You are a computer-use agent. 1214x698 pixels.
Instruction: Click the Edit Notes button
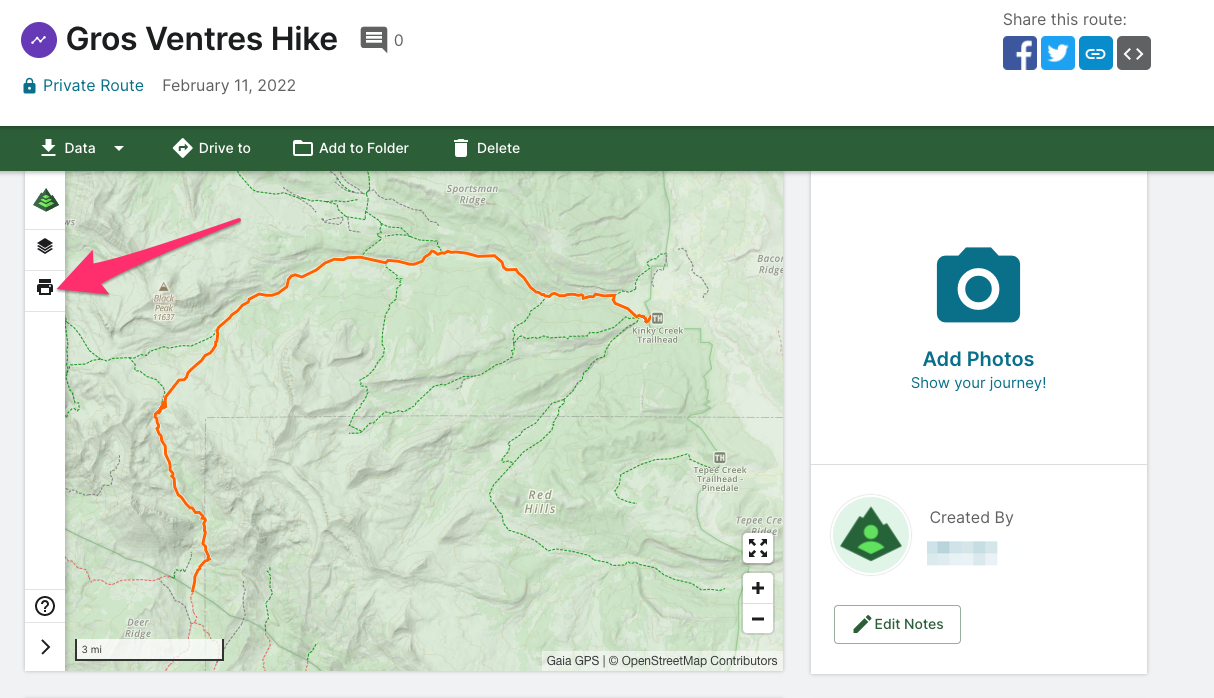pos(897,624)
